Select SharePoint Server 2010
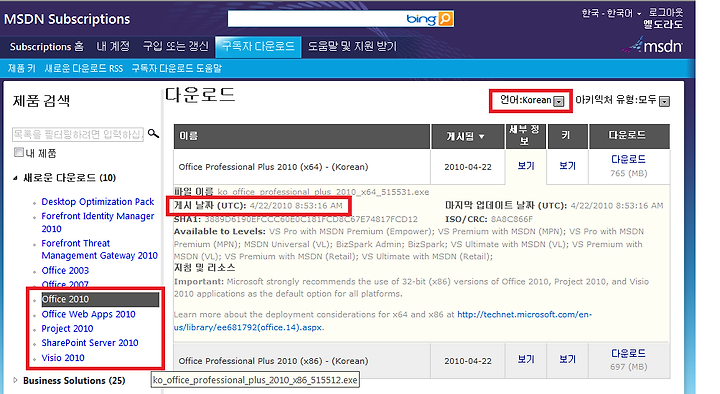Screen dimensions: 720x394 90,343
